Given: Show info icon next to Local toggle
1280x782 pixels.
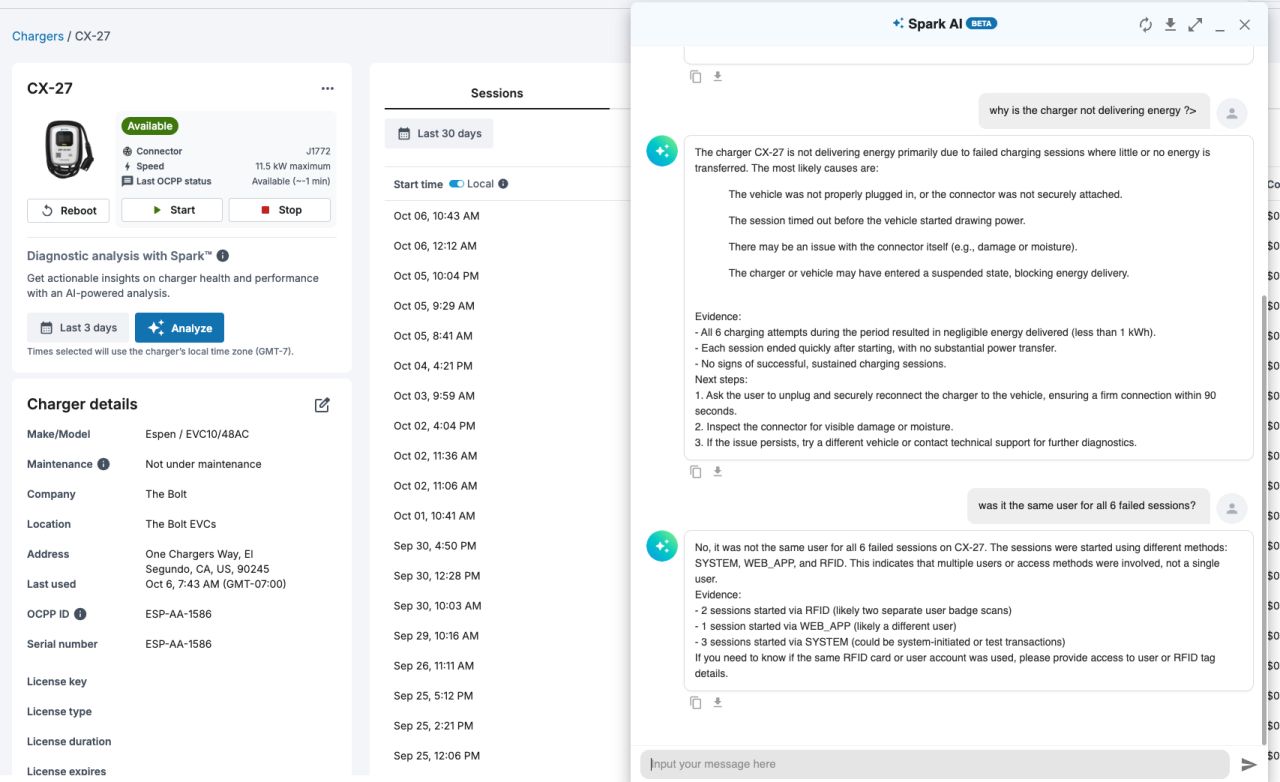Looking at the screenshot, I should click(x=503, y=184).
